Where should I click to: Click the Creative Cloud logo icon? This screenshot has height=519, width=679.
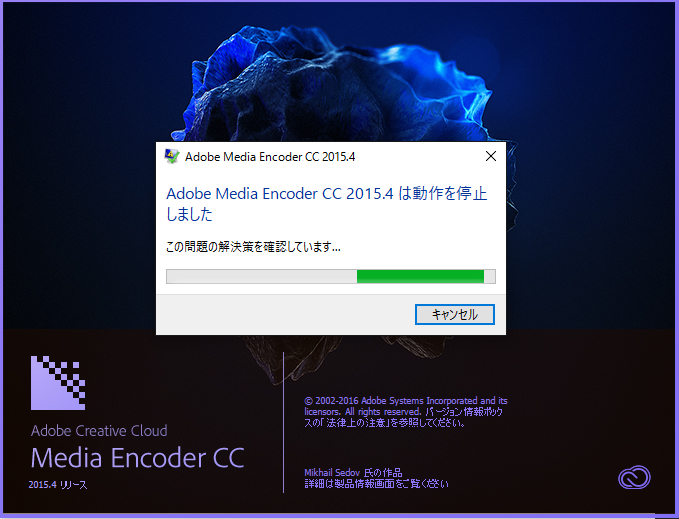coord(634,477)
